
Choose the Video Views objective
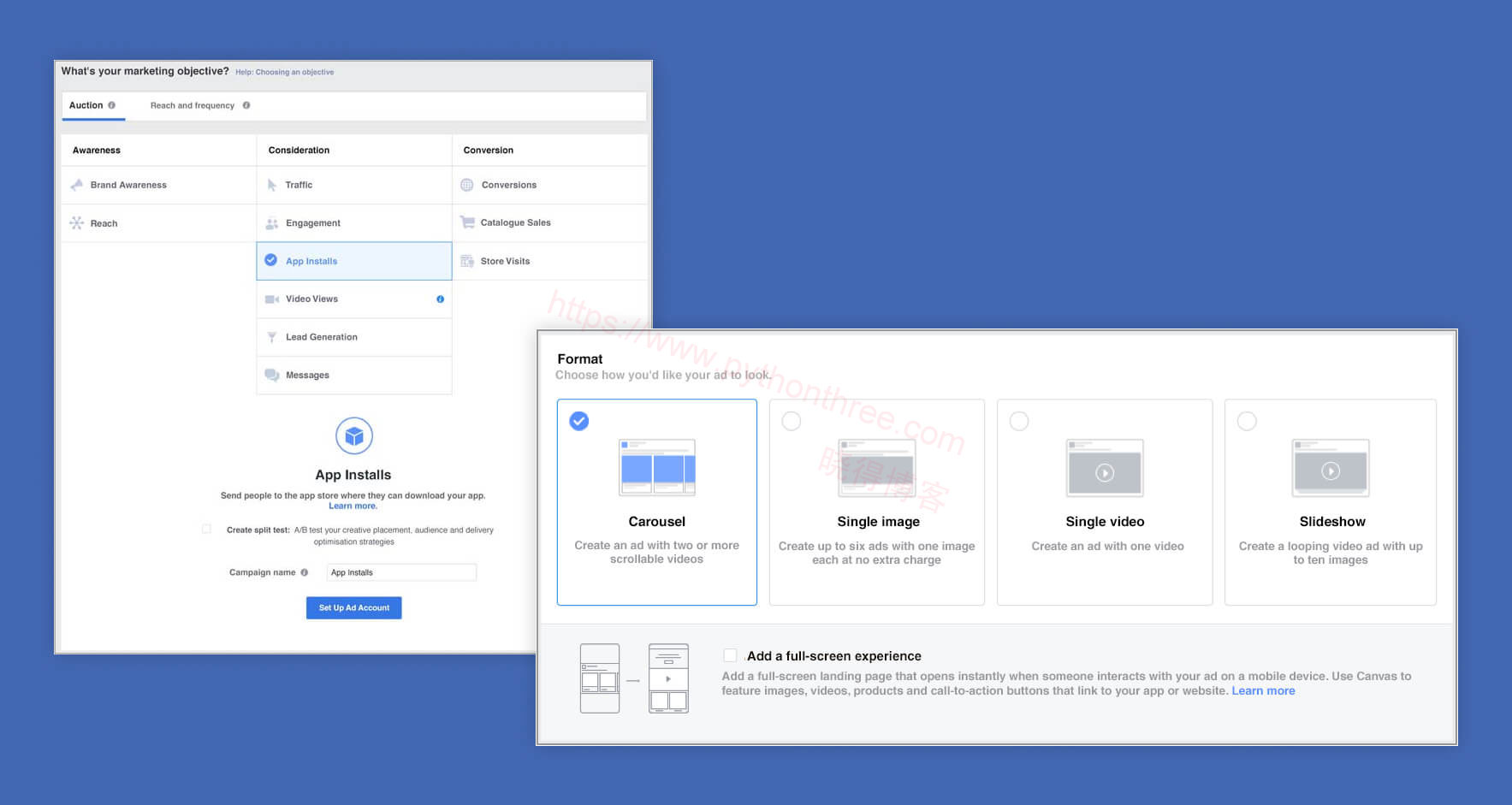point(354,299)
